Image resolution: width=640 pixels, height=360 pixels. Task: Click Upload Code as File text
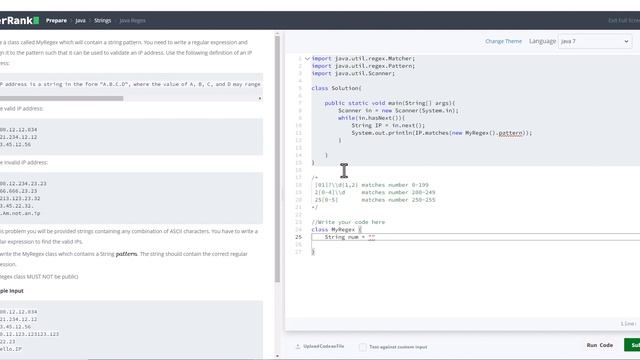(324, 346)
